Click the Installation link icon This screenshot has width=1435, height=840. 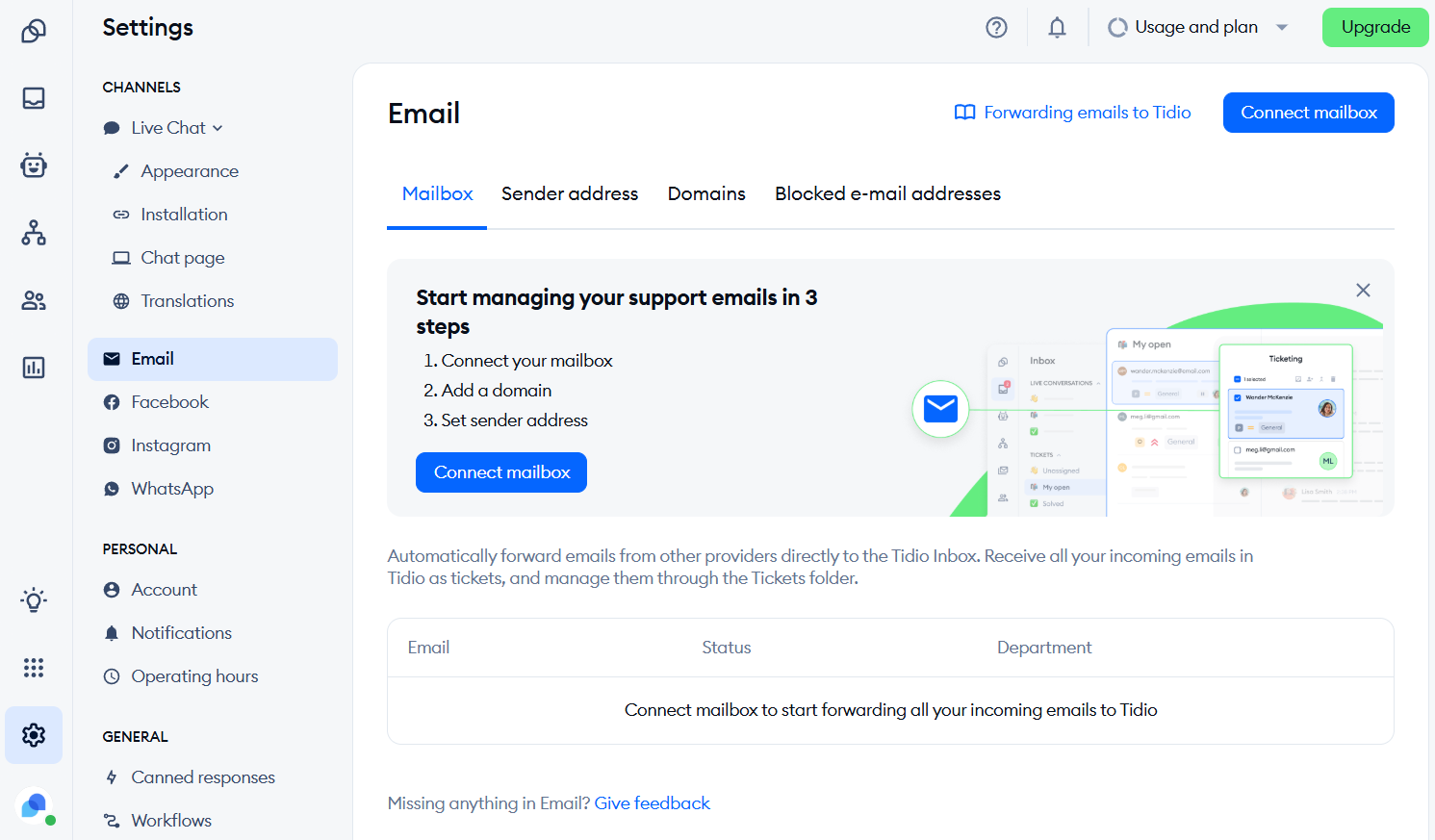pyautogui.click(x=121, y=215)
